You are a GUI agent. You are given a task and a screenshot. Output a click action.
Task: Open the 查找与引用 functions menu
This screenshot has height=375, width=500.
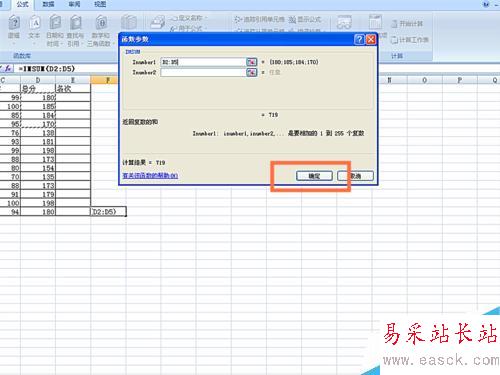pyautogui.click(x=75, y=31)
